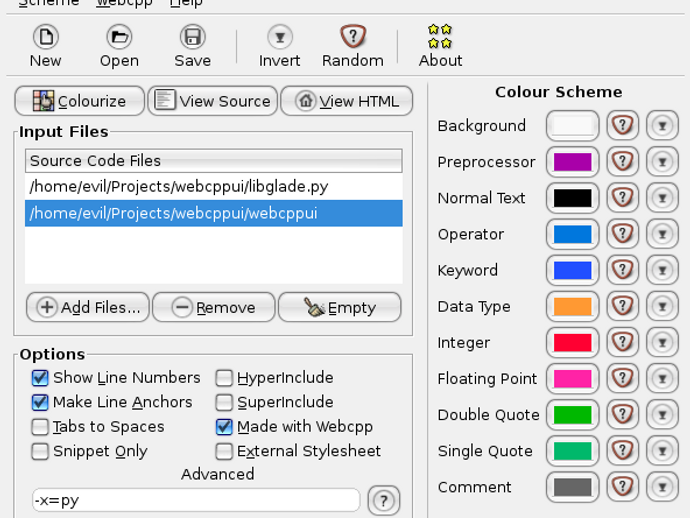This screenshot has height=518, width=690.
Task: Pick the Integer red swatch
Action: coord(572,342)
